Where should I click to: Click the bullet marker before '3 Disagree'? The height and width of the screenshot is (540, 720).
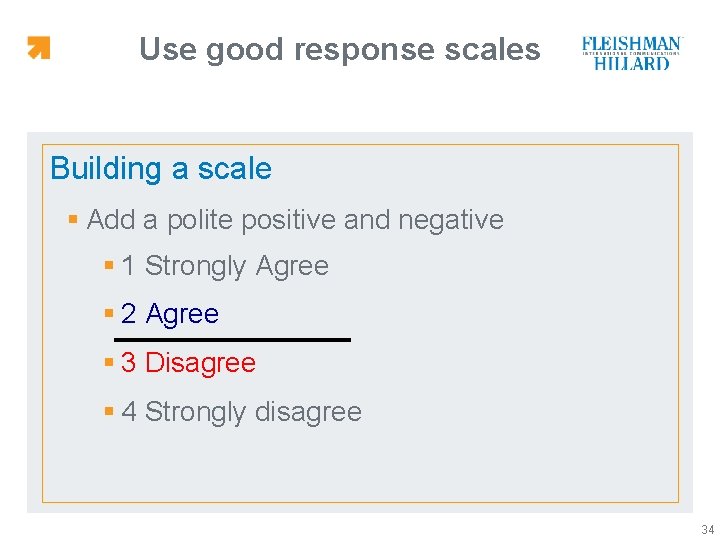(x=109, y=362)
